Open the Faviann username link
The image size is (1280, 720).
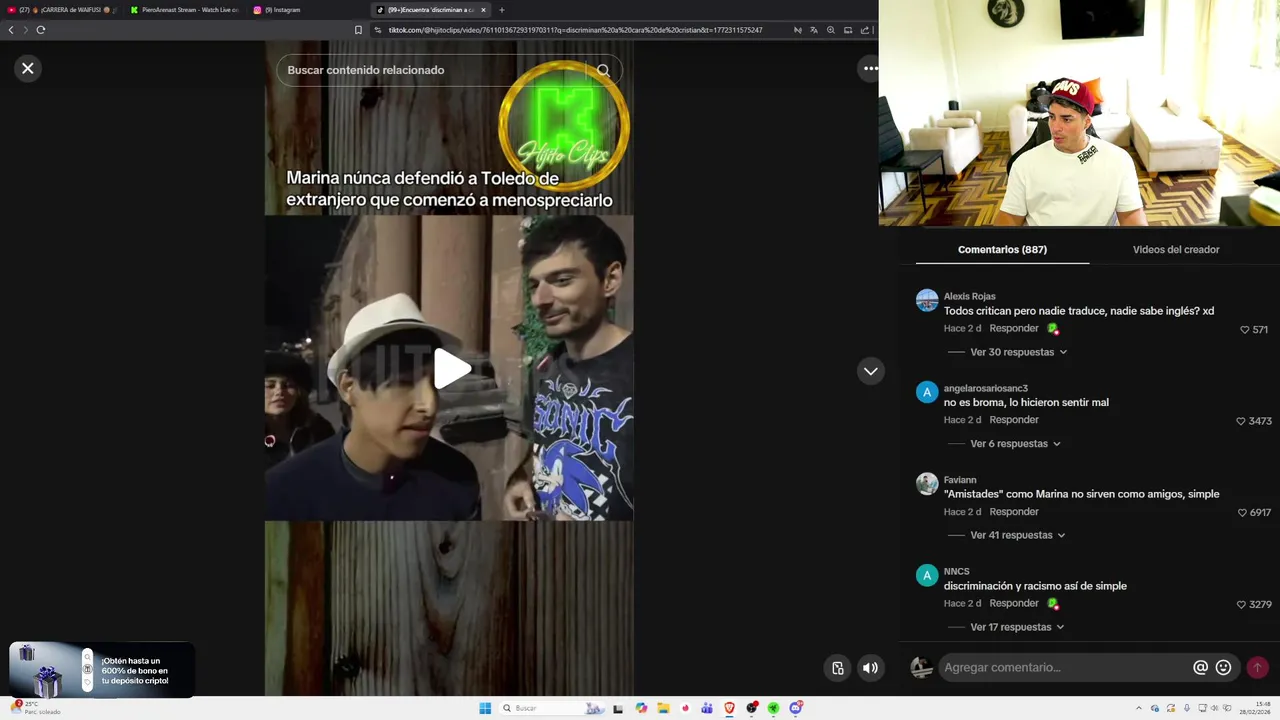(x=960, y=480)
